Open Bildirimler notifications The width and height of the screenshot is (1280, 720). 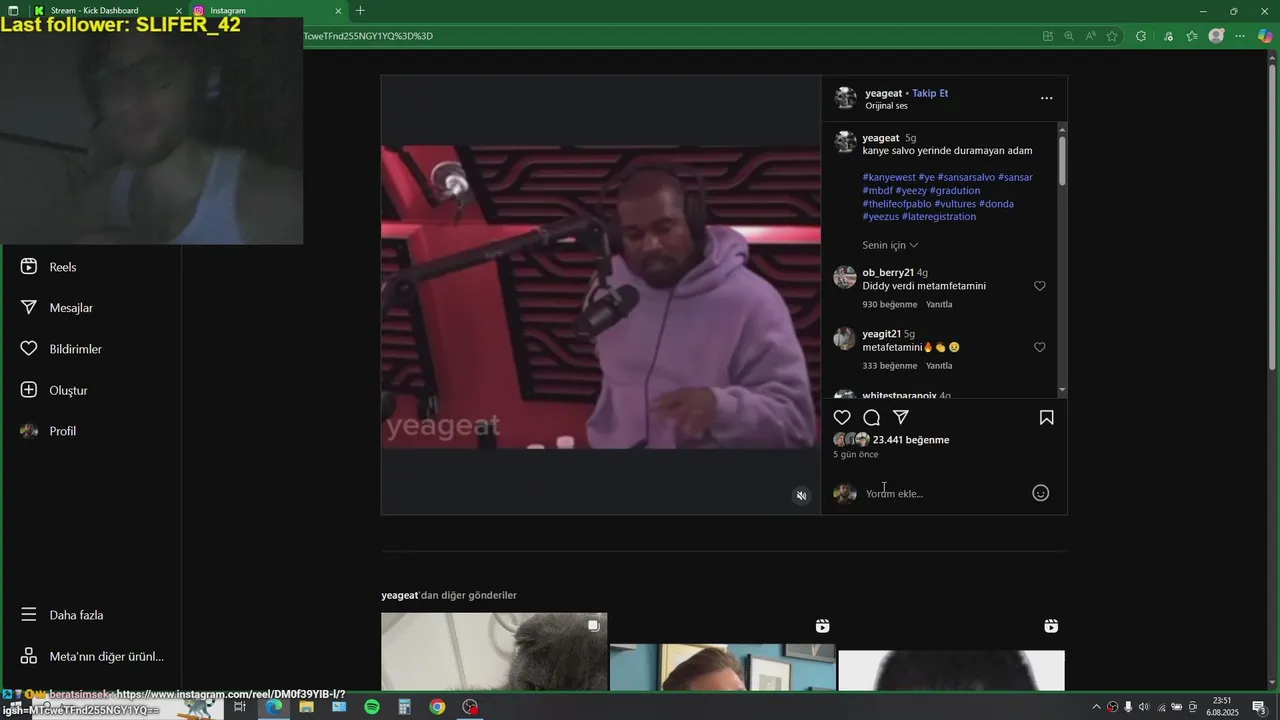pos(61,349)
